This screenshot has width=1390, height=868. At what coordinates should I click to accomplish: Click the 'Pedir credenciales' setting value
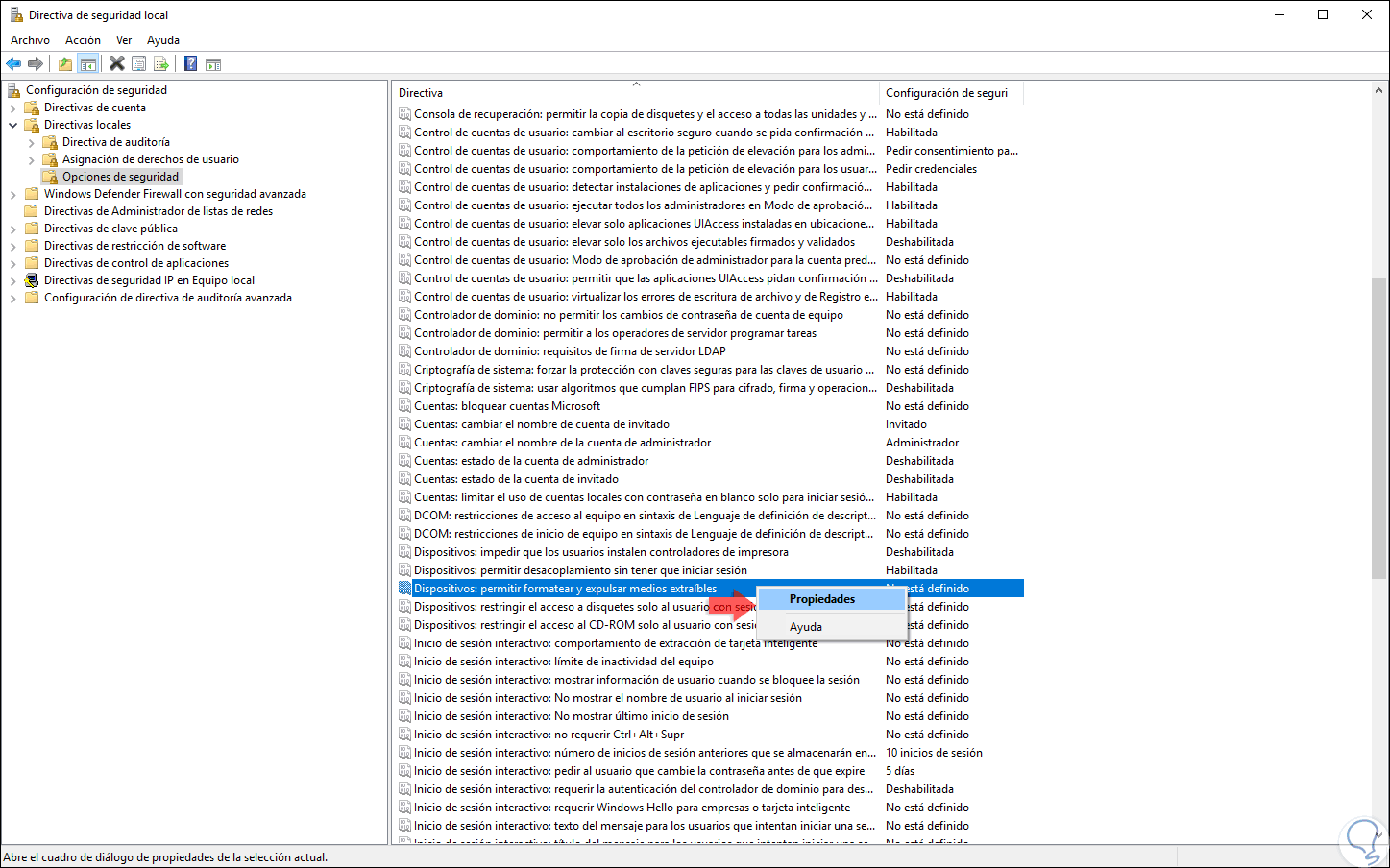coord(931,169)
